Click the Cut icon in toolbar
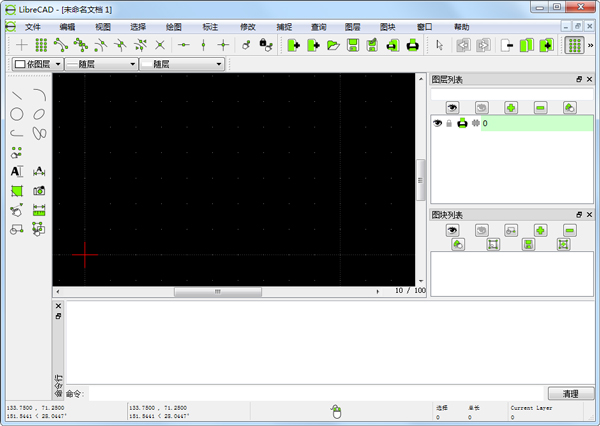 pos(507,45)
